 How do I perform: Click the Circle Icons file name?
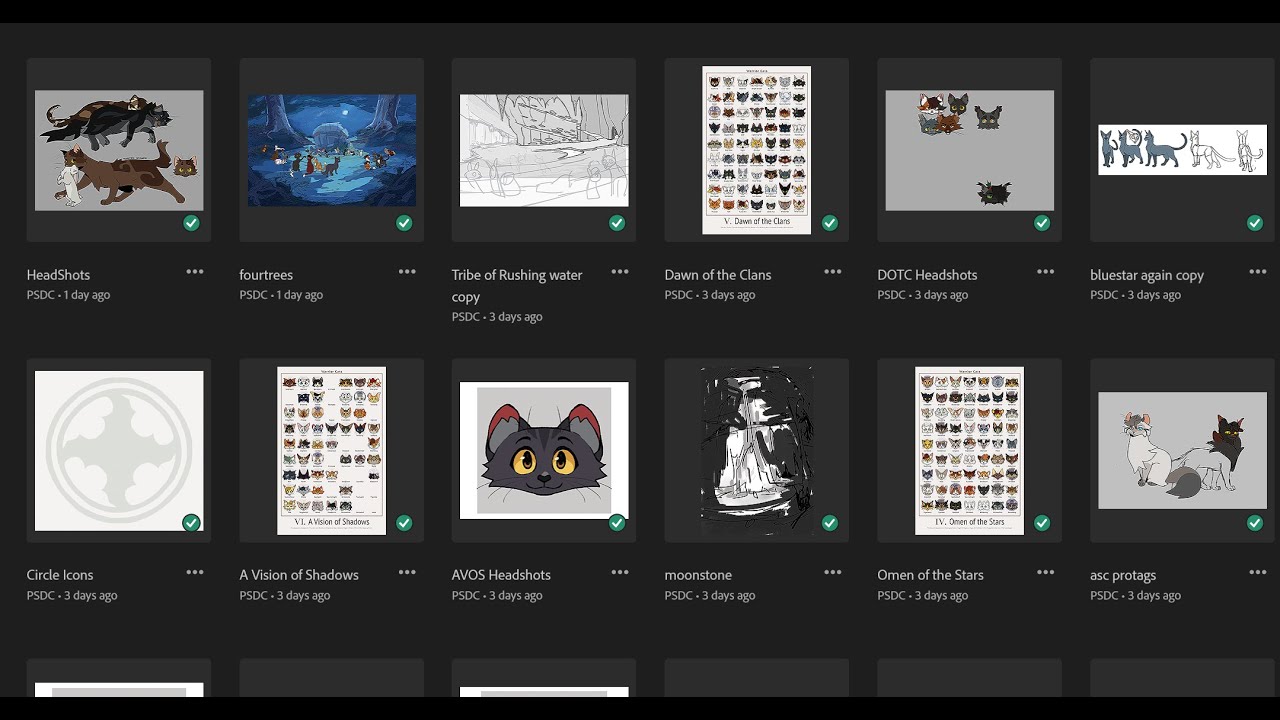(60, 575)
